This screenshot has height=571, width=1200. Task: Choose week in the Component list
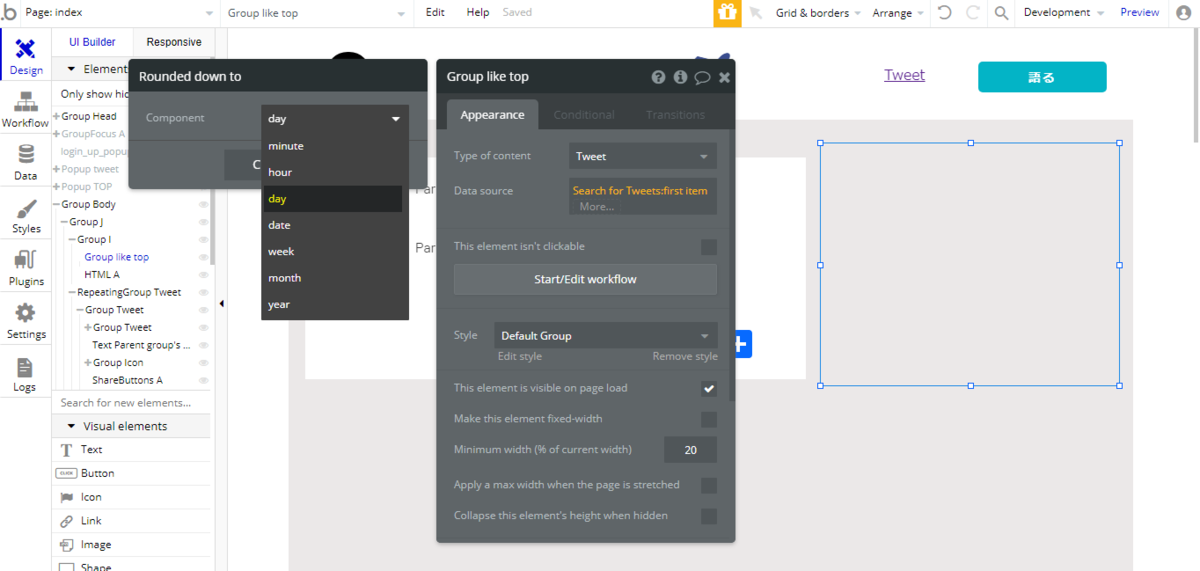click(x=335, y=251)
